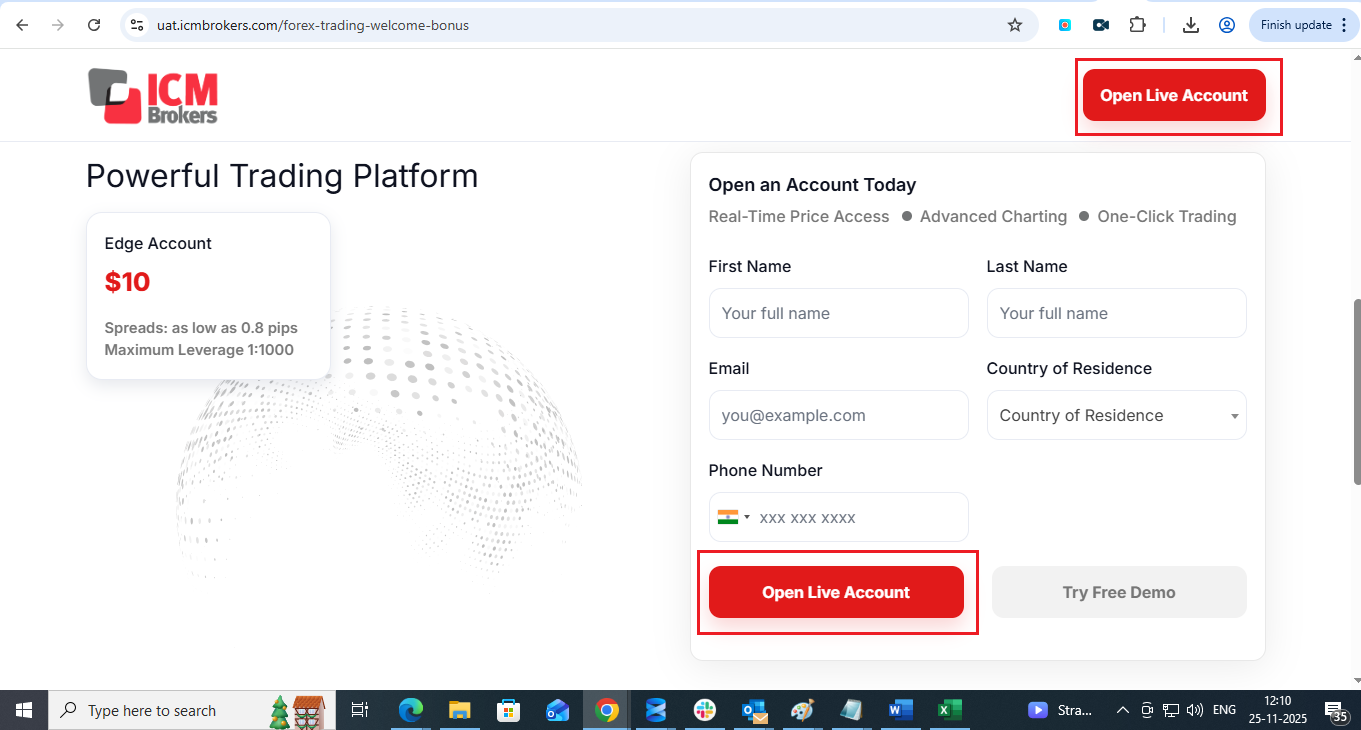Image resolution: width=1361 pixels, height=730 pixels.
Task: Open the Chrome profile icon
Action: 1227,25
